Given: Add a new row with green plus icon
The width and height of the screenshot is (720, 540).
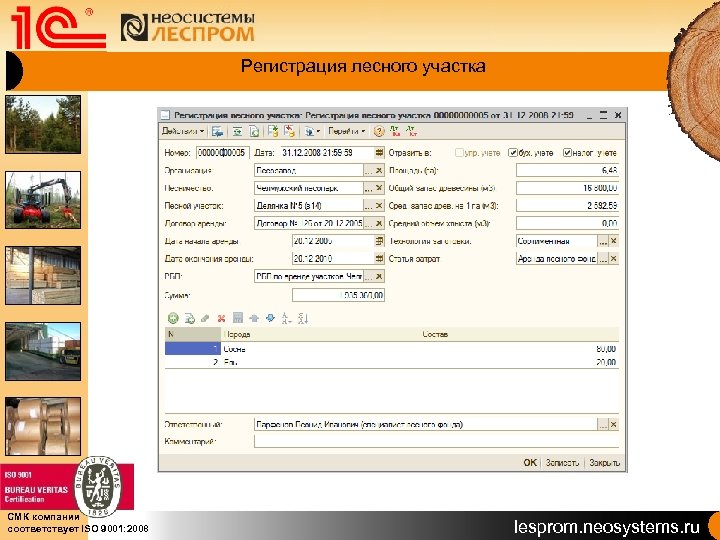Looking at the screenshot, I should click(x=173, y=318).
